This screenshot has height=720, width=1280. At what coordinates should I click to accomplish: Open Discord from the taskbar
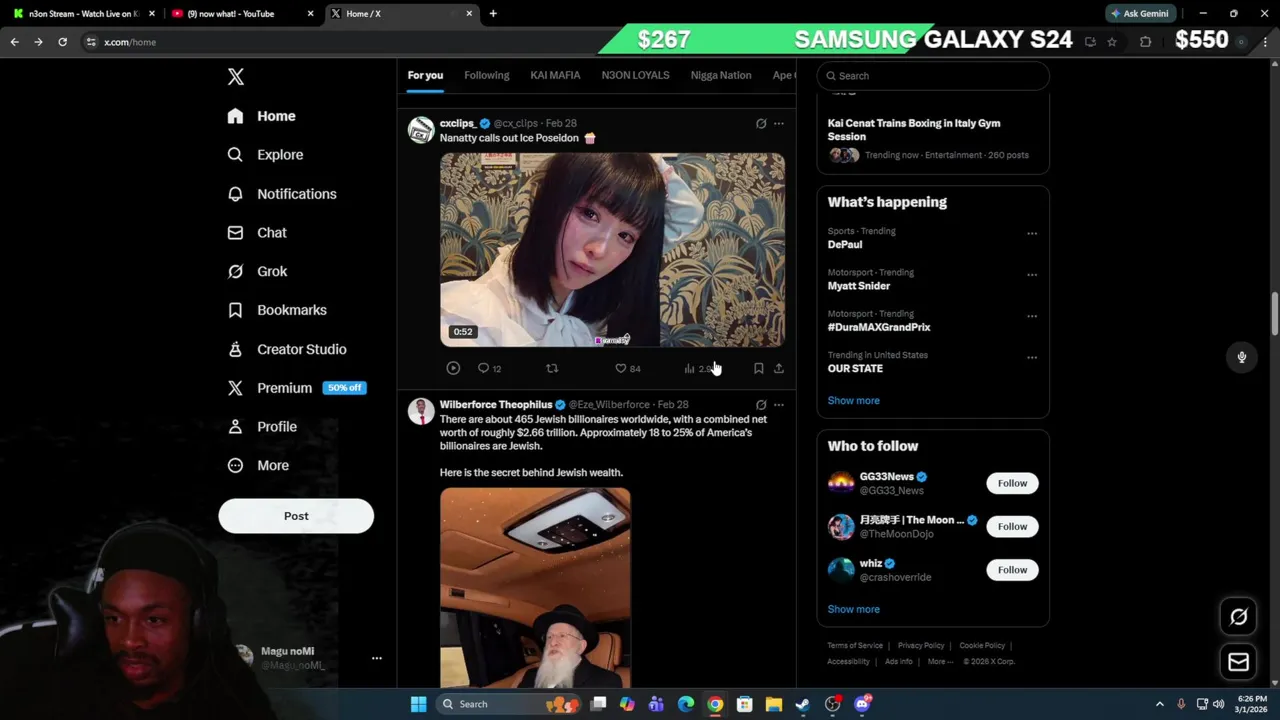pyautogui.click(x=862, y=704)
